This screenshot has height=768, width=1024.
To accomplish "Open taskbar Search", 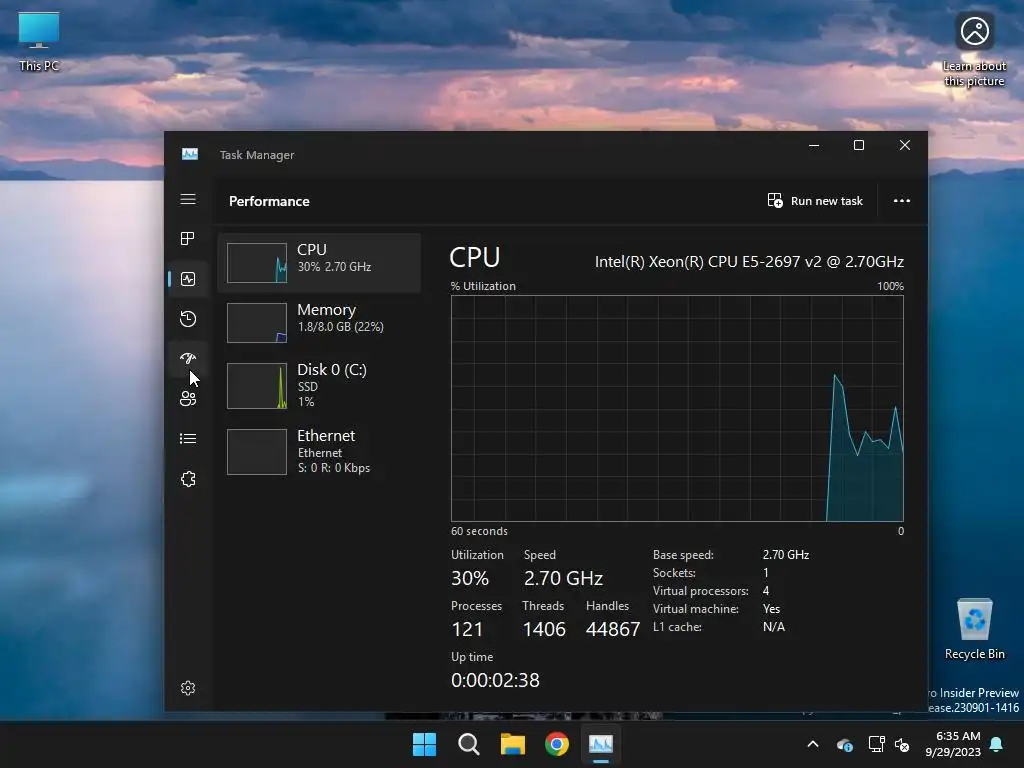I will (x=468, y=744).
